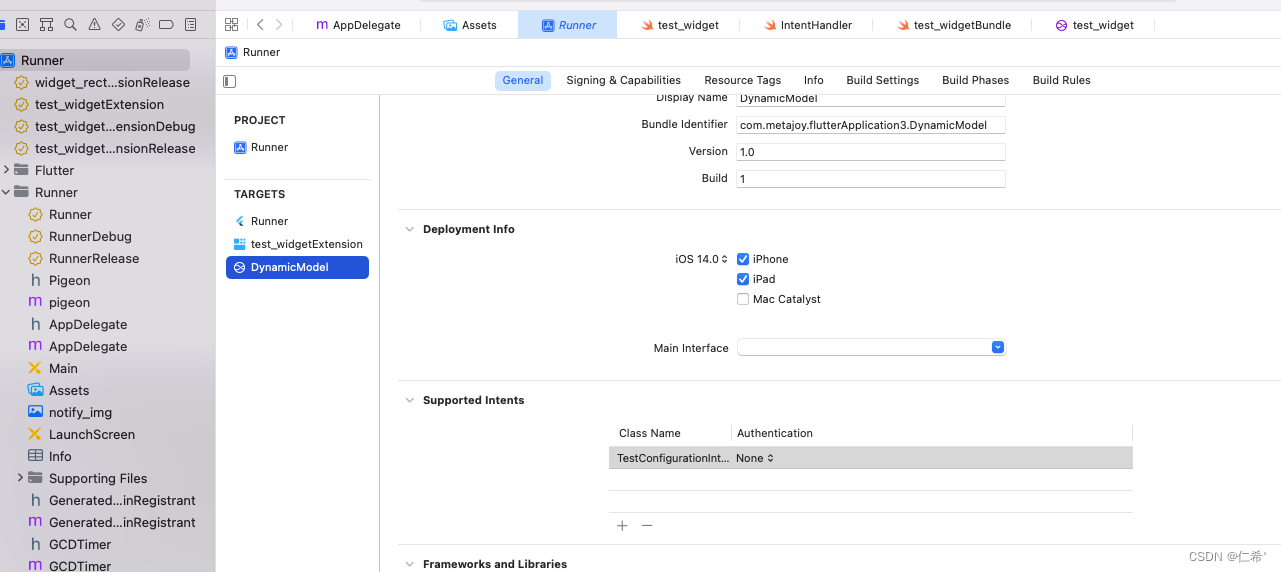Select the TestConfigurationInt... intent row
The image size is (1281, 572).
click(871, 458)
